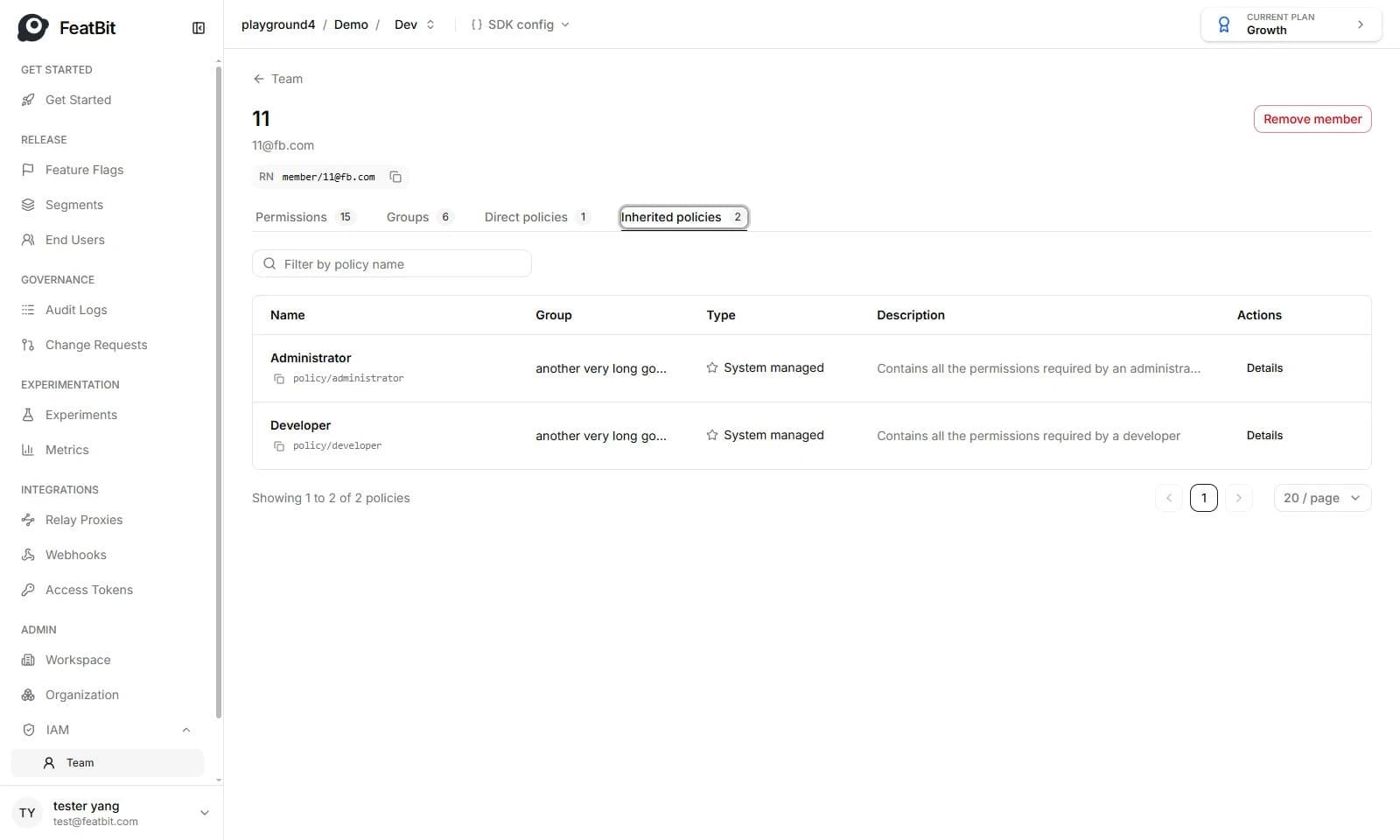Click the IAM shield icon
Image resolution: width=1400 pixels, height=840 pixels.
tap(29, 730)
